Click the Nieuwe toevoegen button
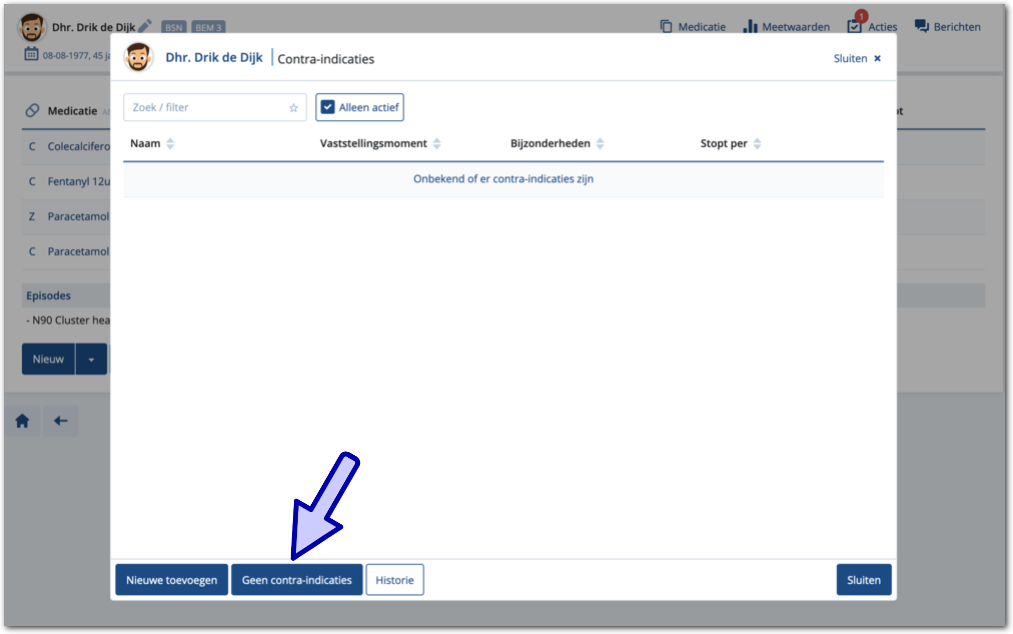 [x=172, y=580]
